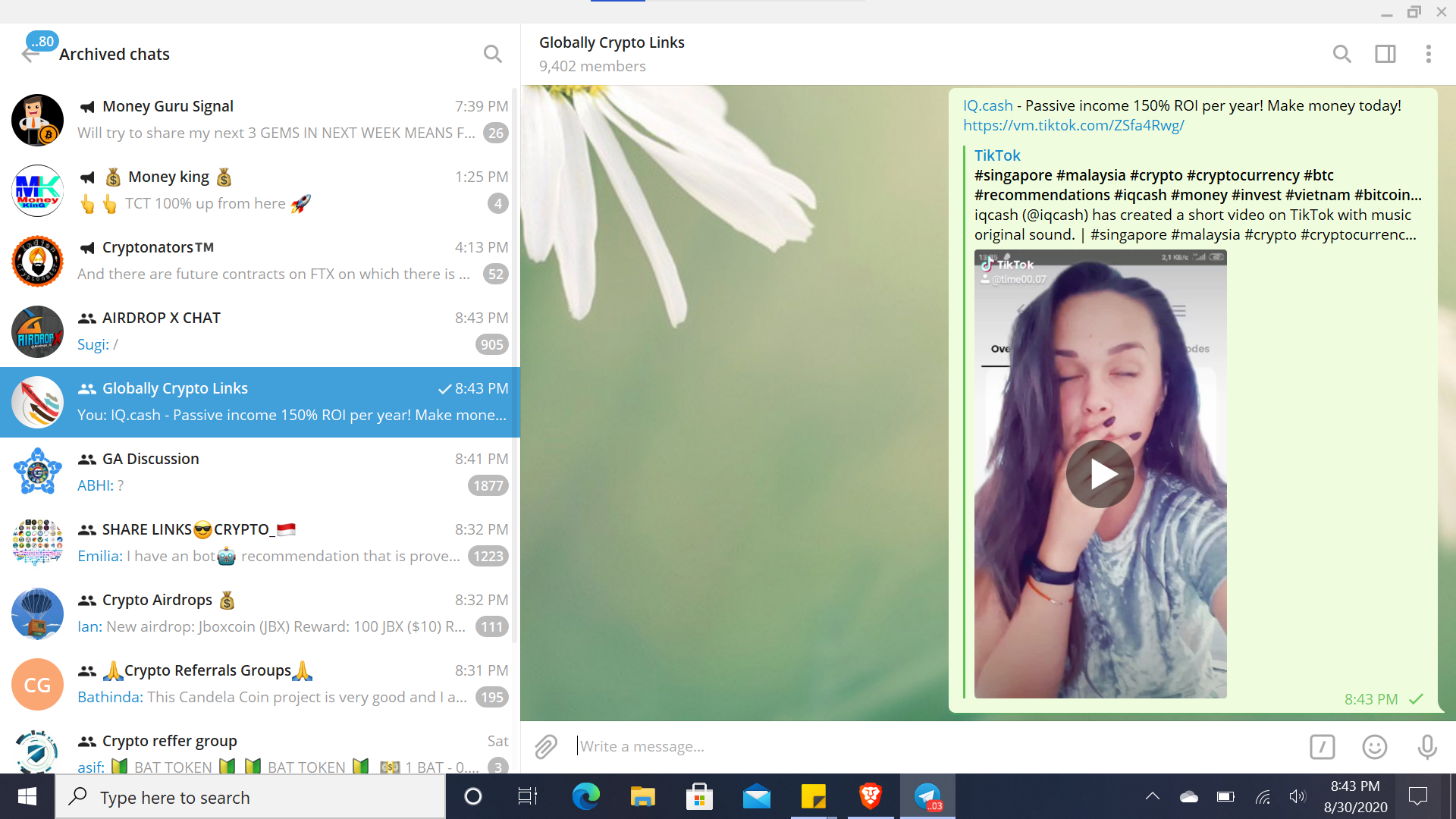Open Microsoft Store from taskbar
This screenshot has height=819, width=1456.
click(x=699, y=796)
